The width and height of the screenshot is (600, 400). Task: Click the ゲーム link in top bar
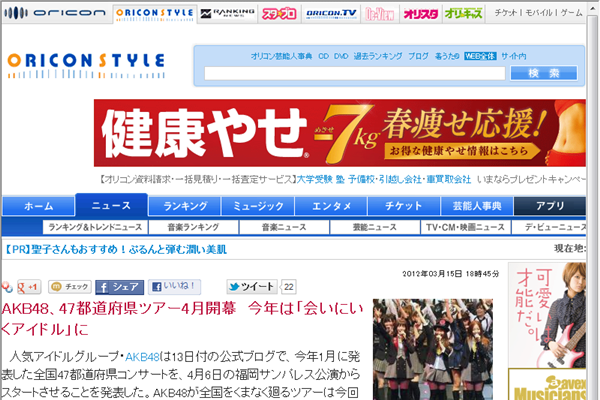pos(572,13)
